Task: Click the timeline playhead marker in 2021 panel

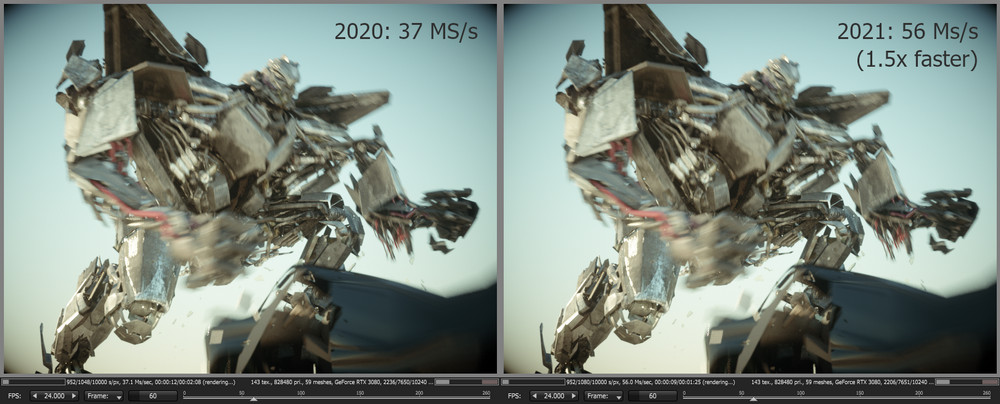Action: point(753,399)
